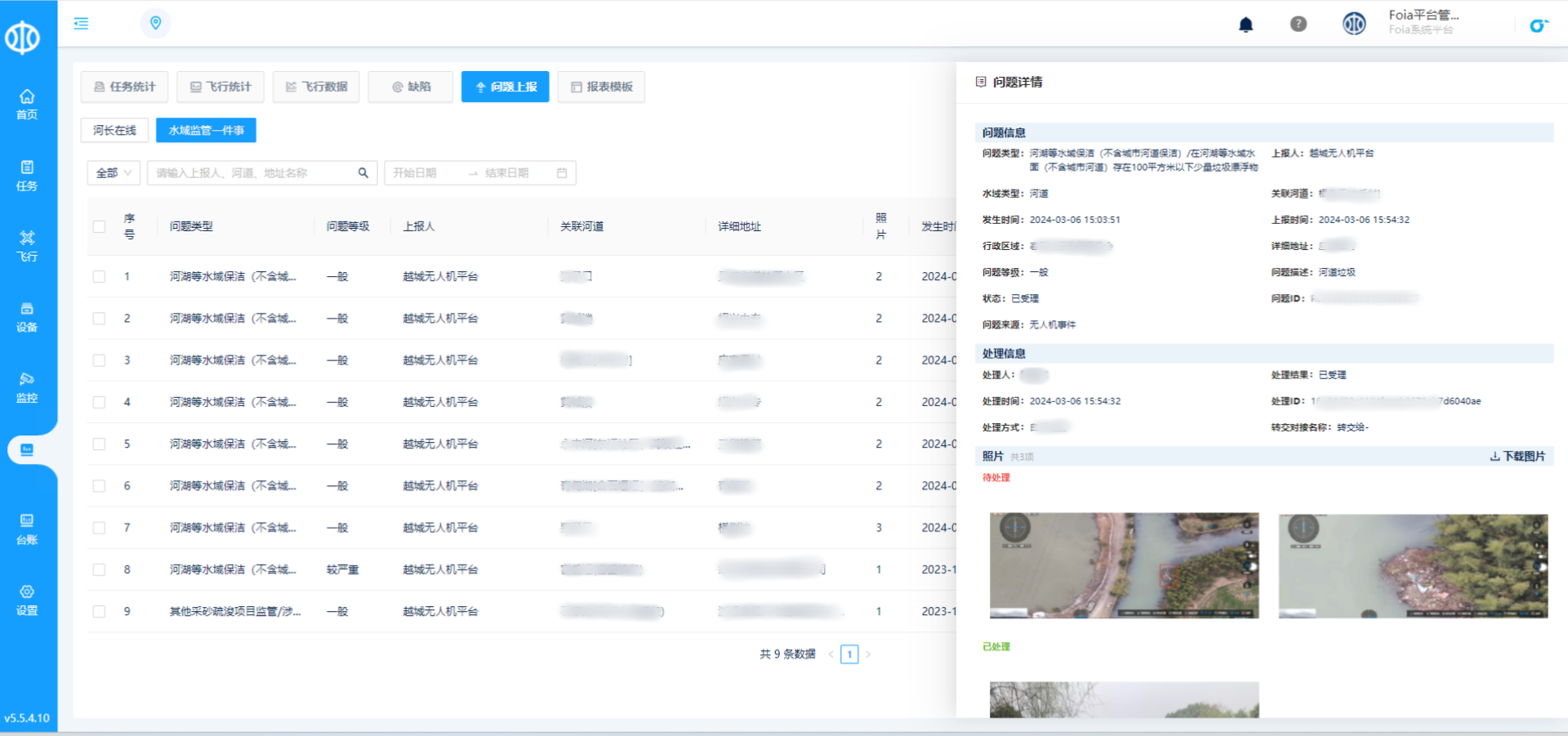Screen dimensions: 1568x736
Task: Switch to the 河长在线 sub-tab
Action: pyautogui.click(x=114, y=131)
